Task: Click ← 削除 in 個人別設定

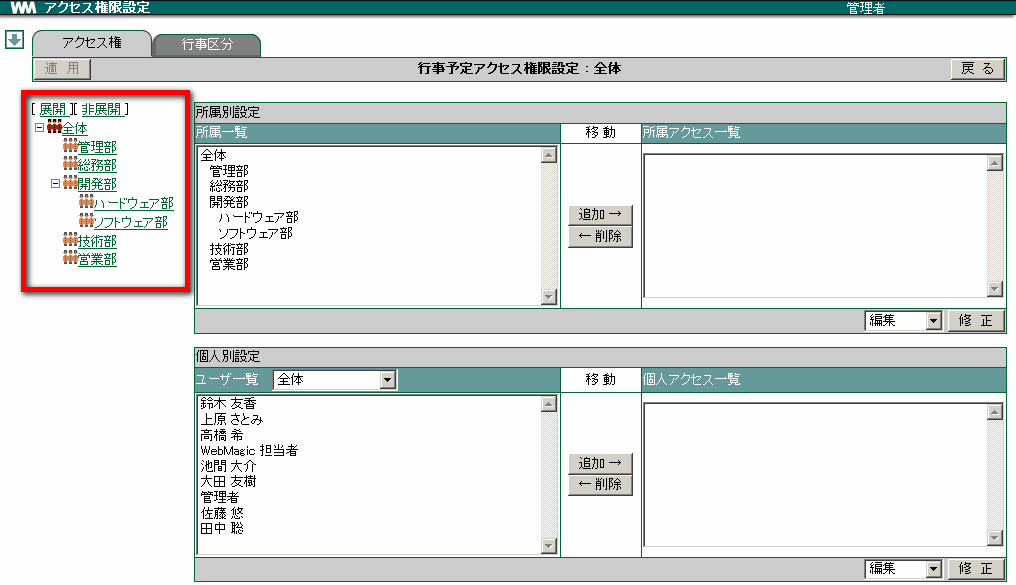Action: (x=600, y=484)
